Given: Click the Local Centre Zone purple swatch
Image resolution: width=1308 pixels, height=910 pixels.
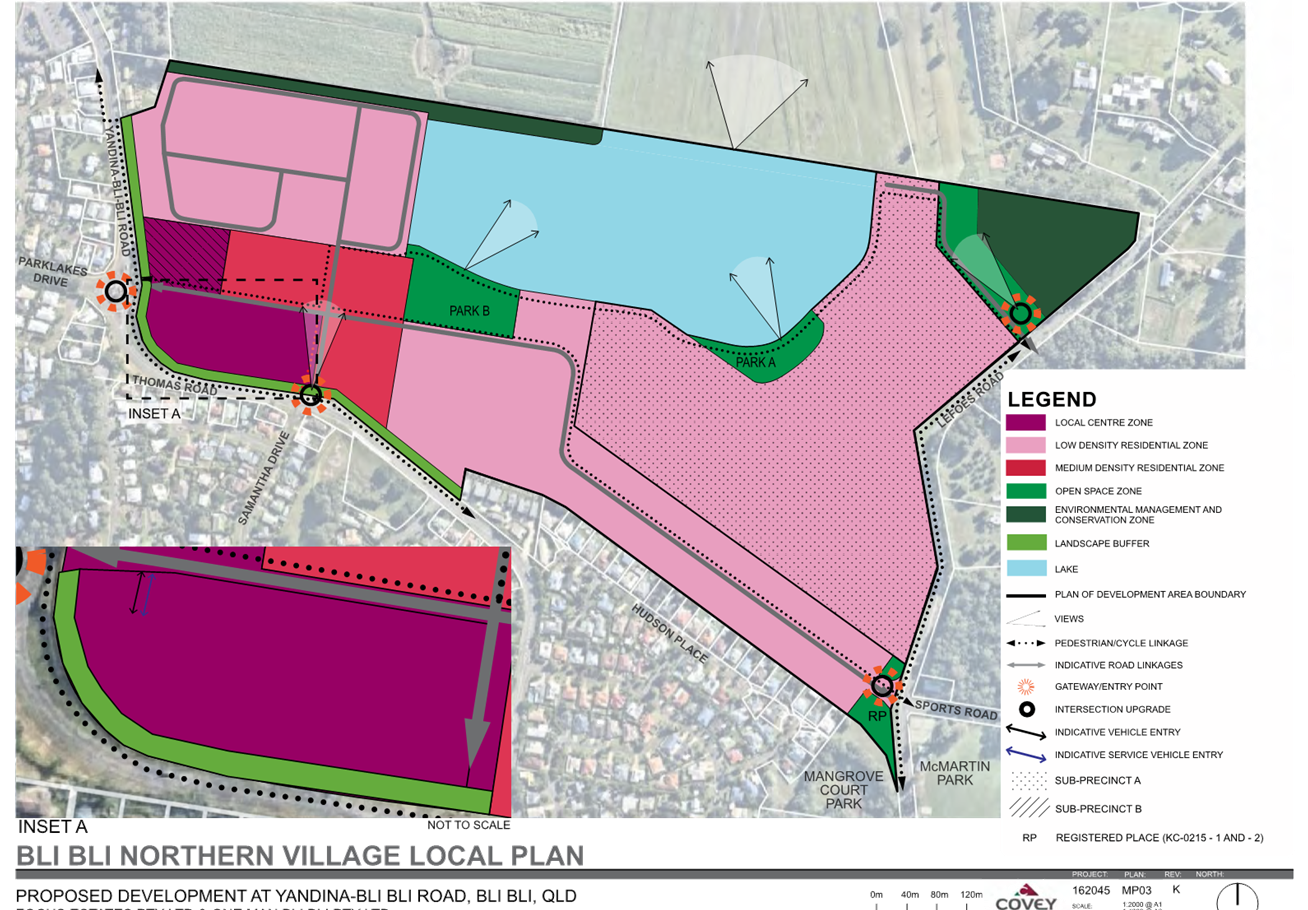Looking at the screenshot, I should pos(1025,422).
